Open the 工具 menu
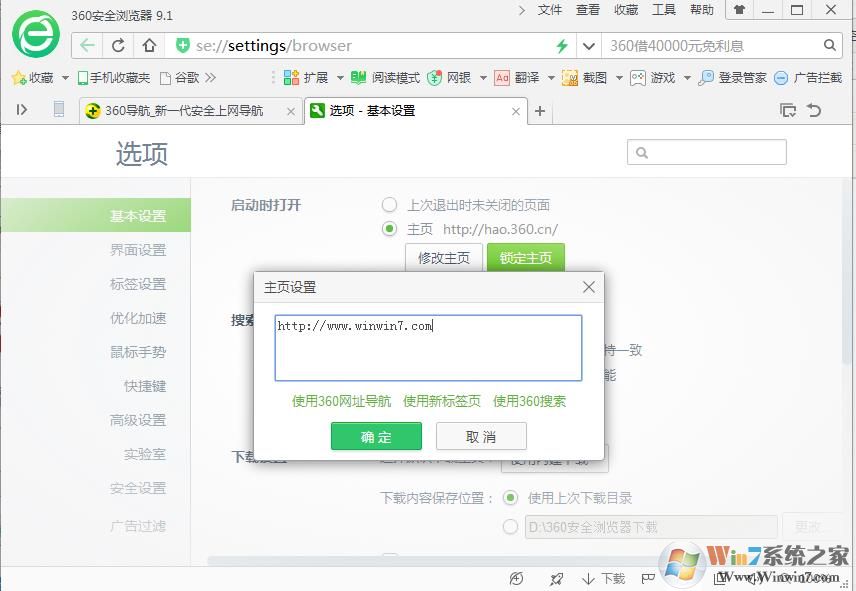The width and height of the screenshot is (856, 591). point(664,10)
